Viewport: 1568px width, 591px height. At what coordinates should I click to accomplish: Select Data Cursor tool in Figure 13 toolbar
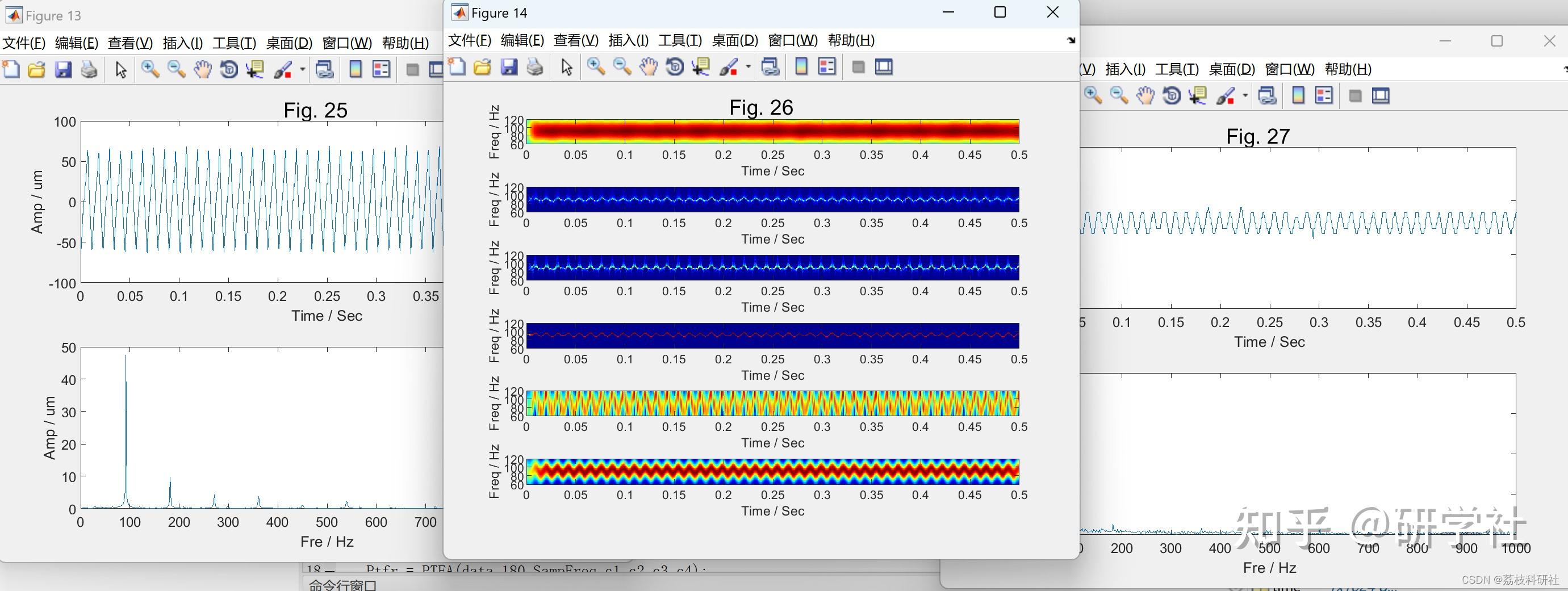tap(254, 70)
